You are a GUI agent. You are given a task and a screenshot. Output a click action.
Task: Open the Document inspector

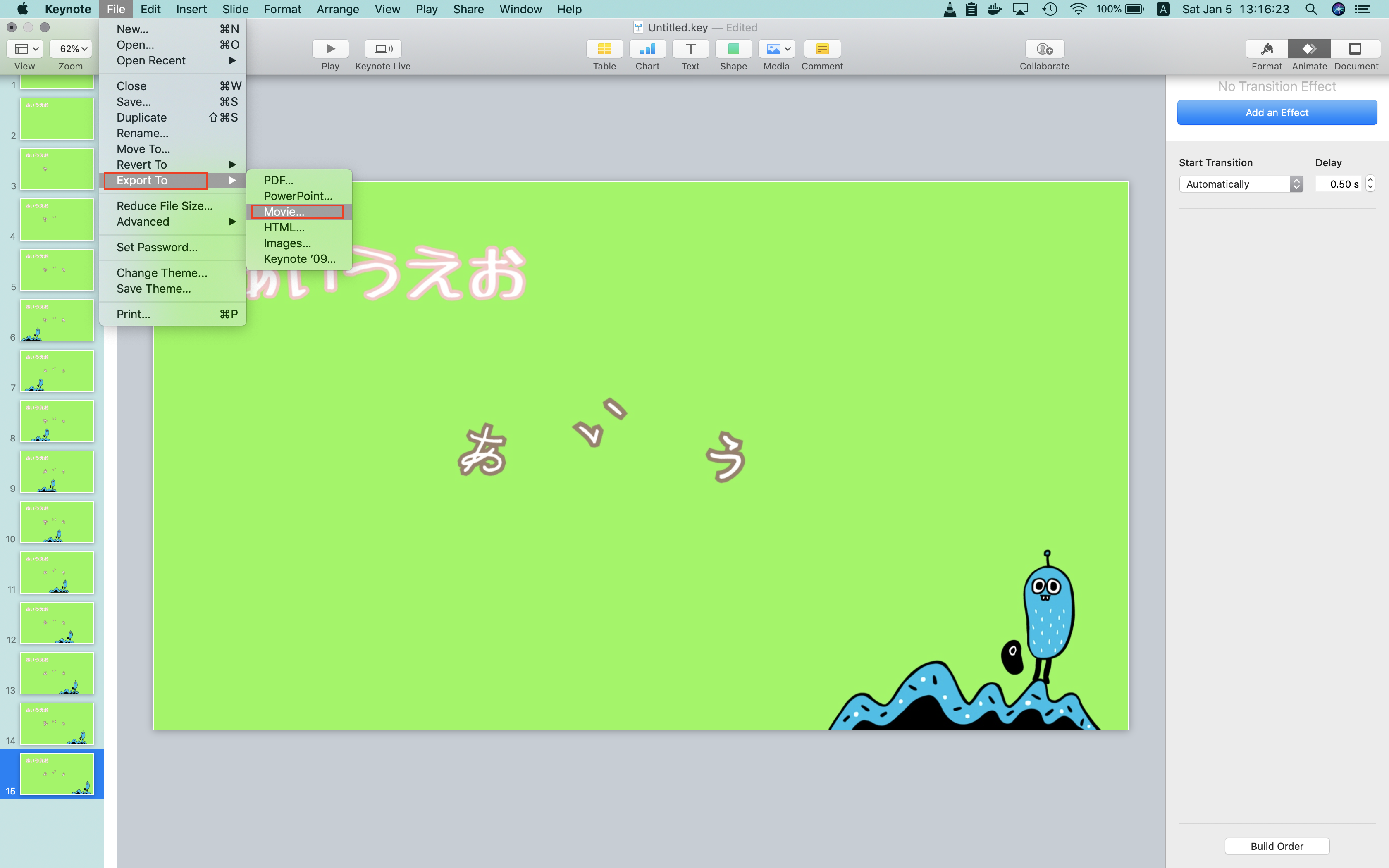pos(1355,49)
